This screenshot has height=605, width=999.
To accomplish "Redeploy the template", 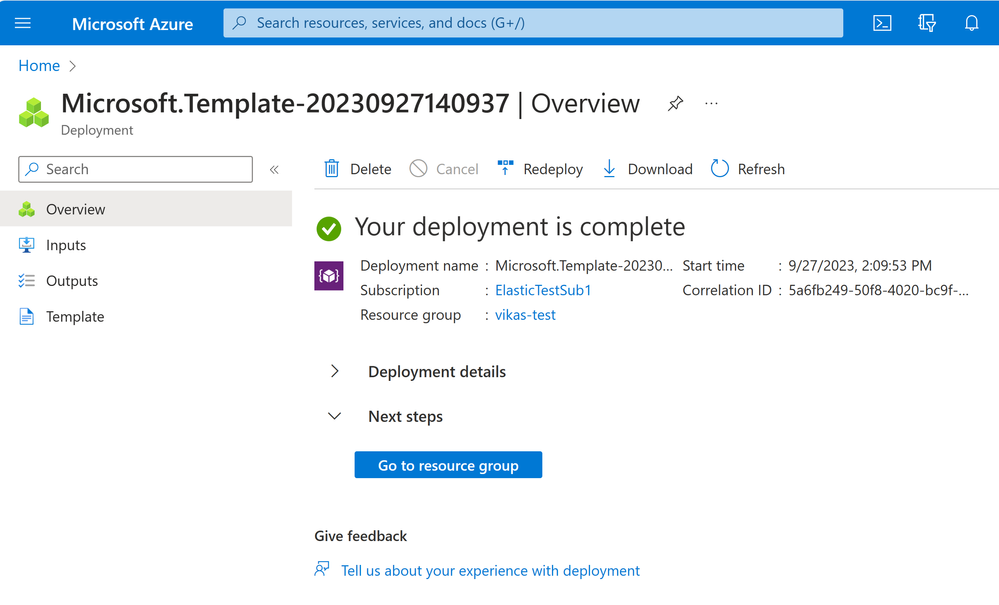I will [540, 169].
